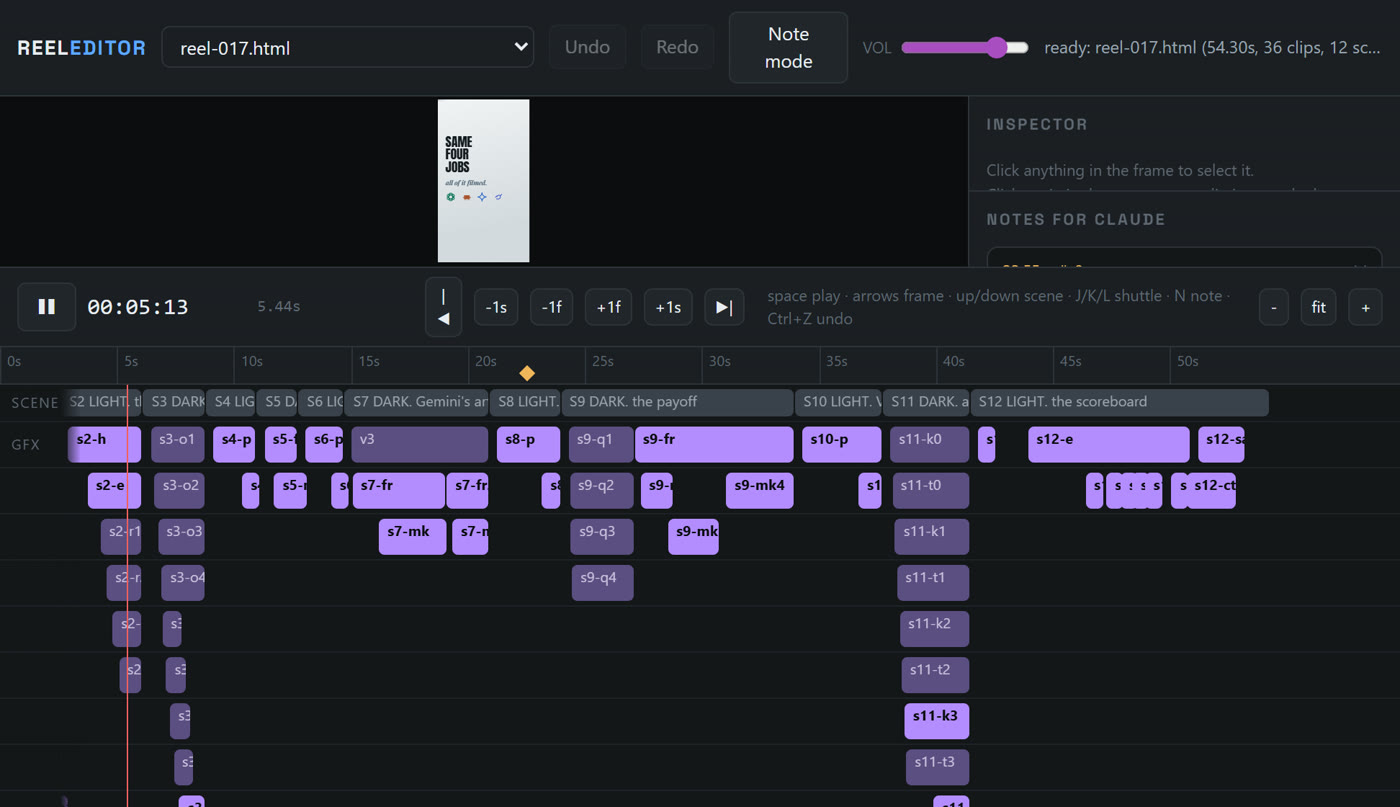Click the ready: reel-017.html status text
This screenshot has width=1400, height=807.
click(x=1213, y=47)
